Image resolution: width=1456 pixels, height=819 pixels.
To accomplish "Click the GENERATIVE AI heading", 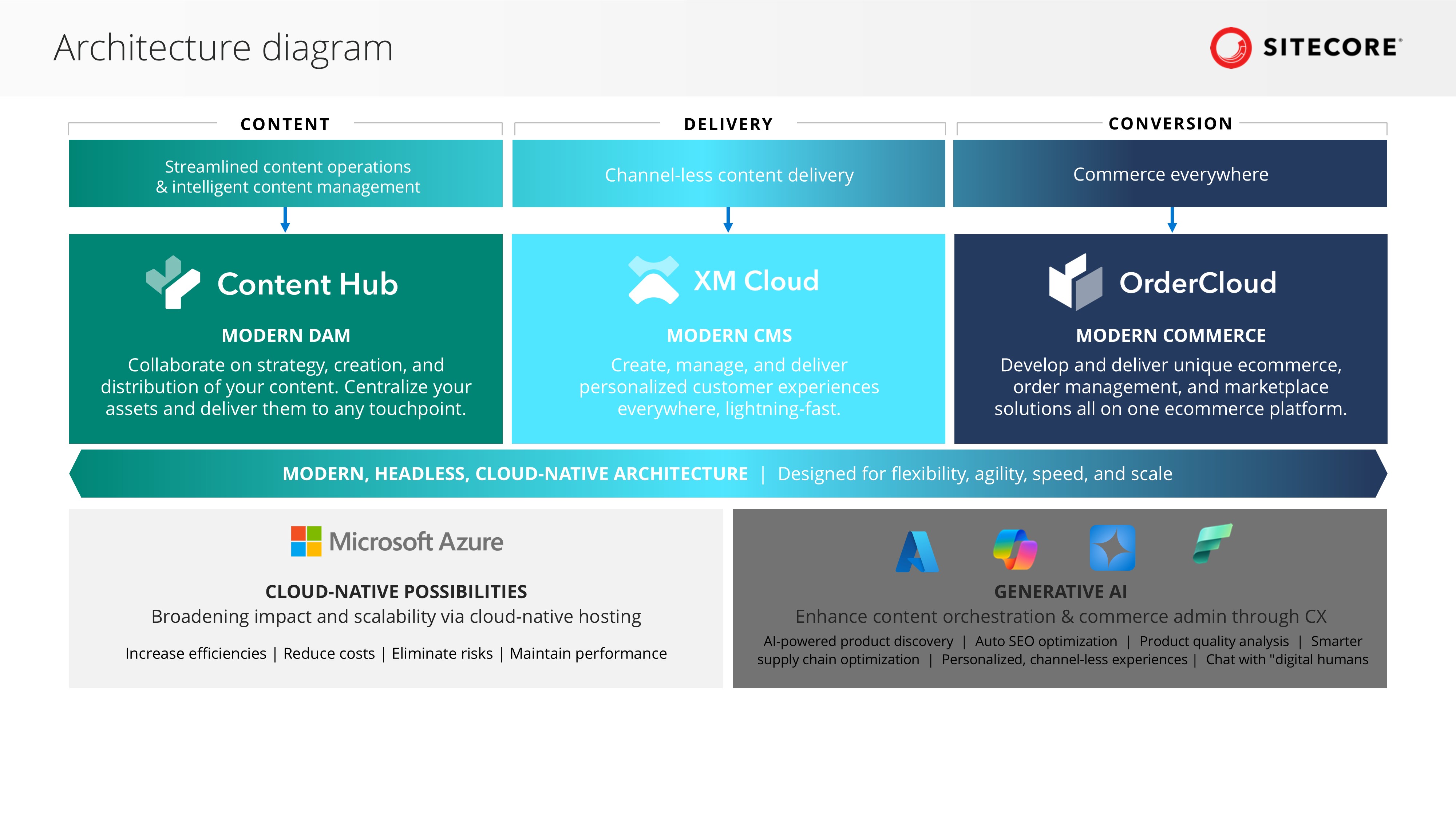I will point(1060,592).
